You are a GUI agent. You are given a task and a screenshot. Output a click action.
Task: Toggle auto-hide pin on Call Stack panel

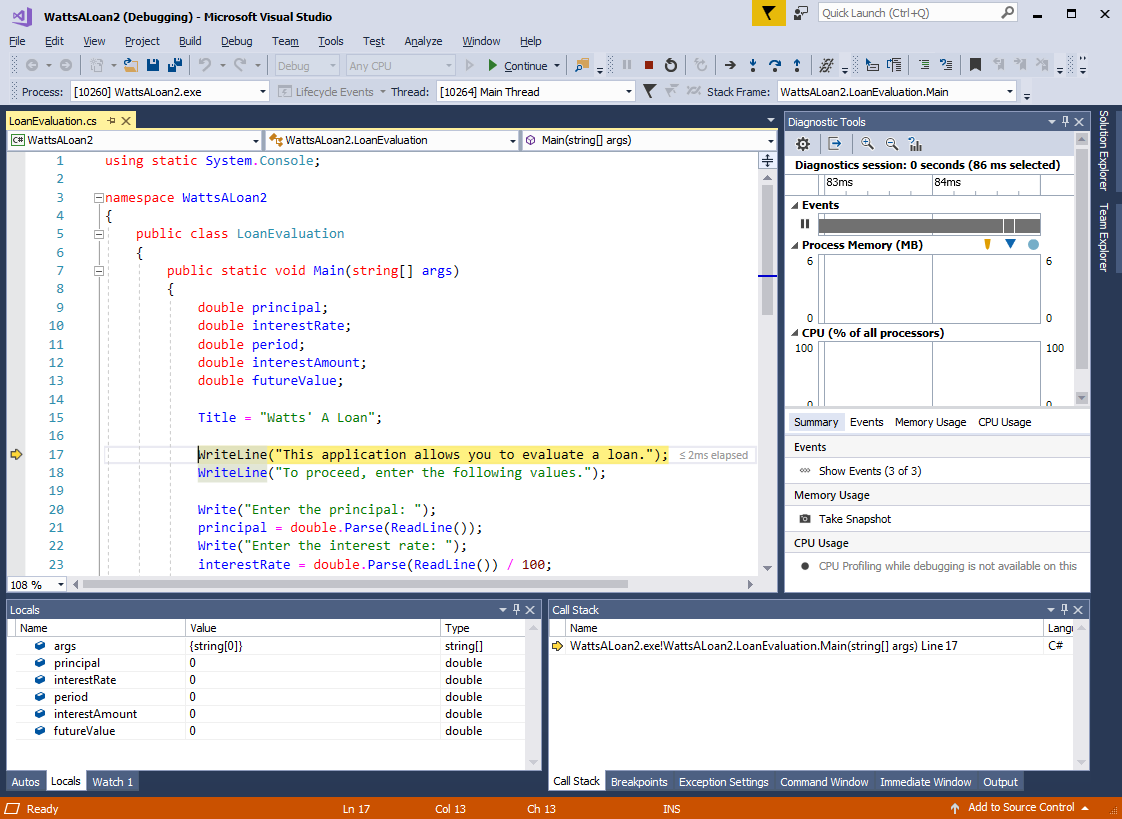(x=1065, y=609)
